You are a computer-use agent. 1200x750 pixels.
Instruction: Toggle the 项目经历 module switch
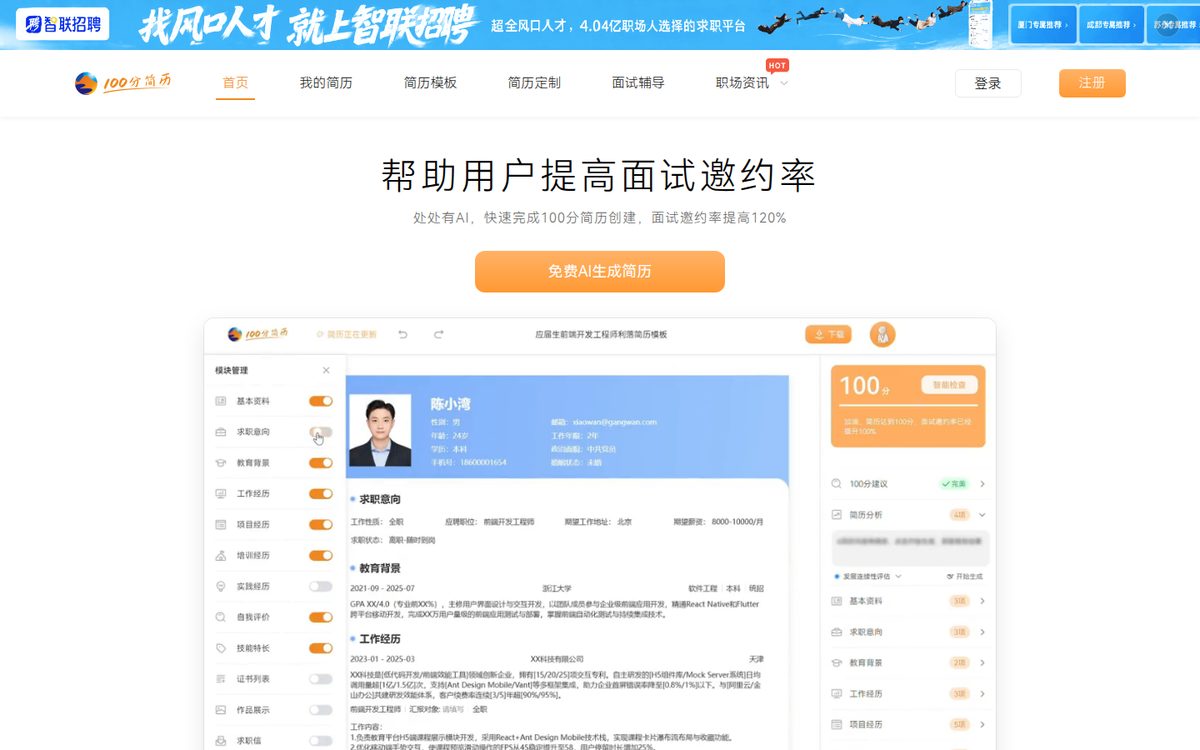pos(321,524)
